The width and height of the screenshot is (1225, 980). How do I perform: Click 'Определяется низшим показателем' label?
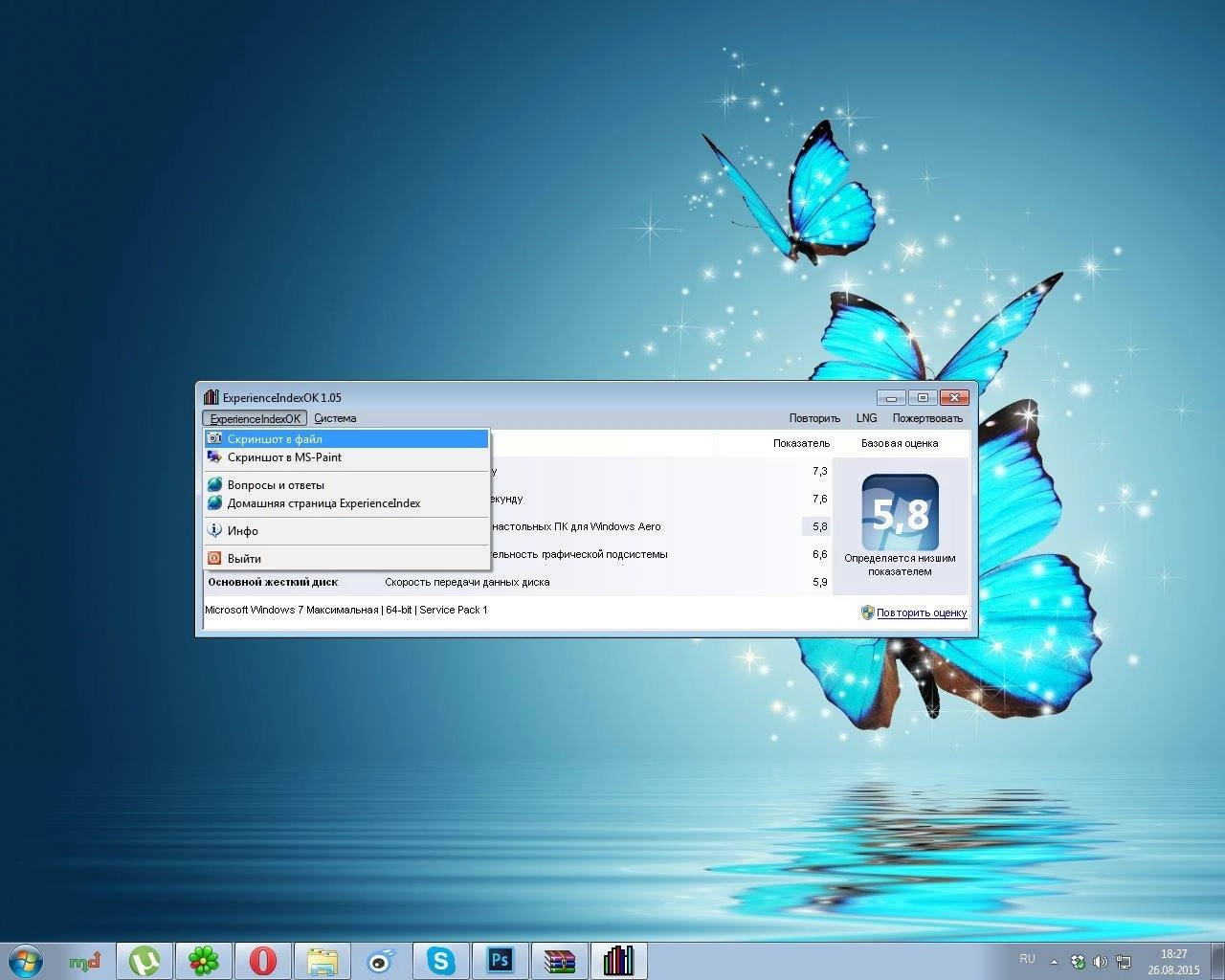tap(900, 565)
